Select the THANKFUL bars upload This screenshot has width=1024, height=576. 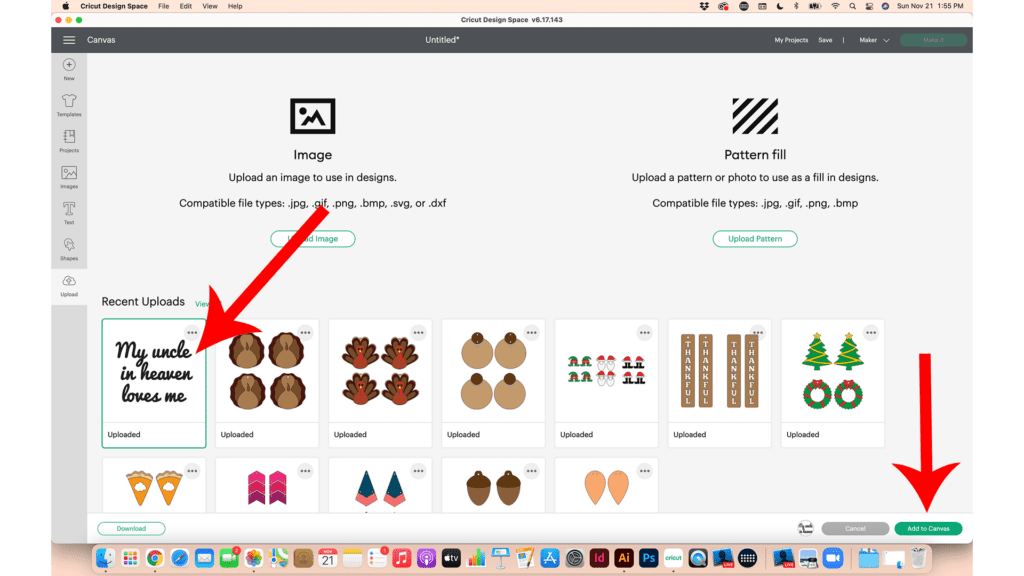pos(719,383)
